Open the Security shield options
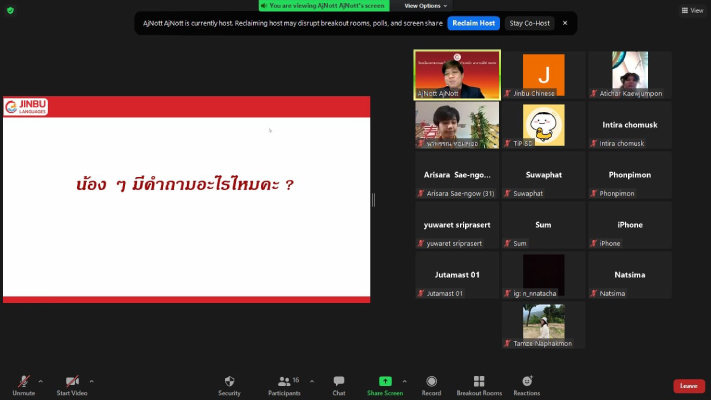 click(x=229, y=384)
